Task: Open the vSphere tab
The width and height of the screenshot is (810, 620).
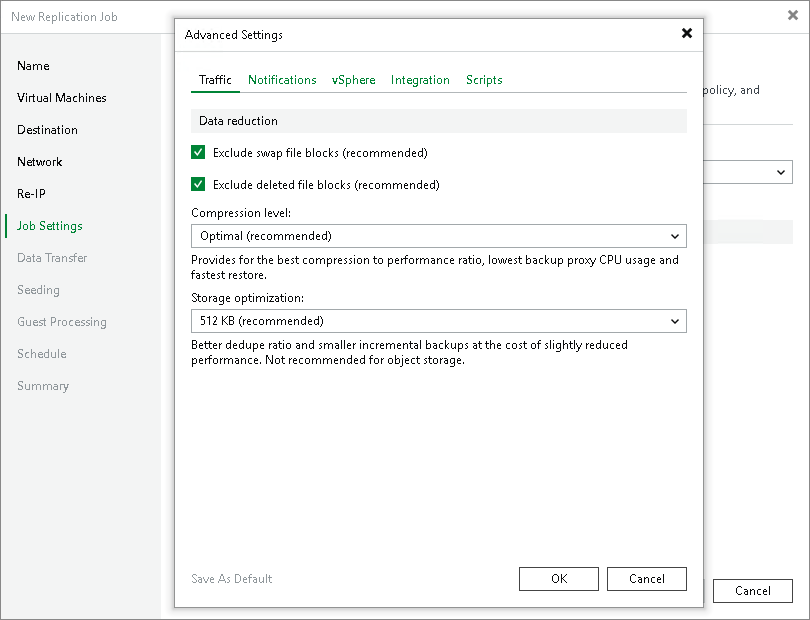Action: (x=353, y=80)
